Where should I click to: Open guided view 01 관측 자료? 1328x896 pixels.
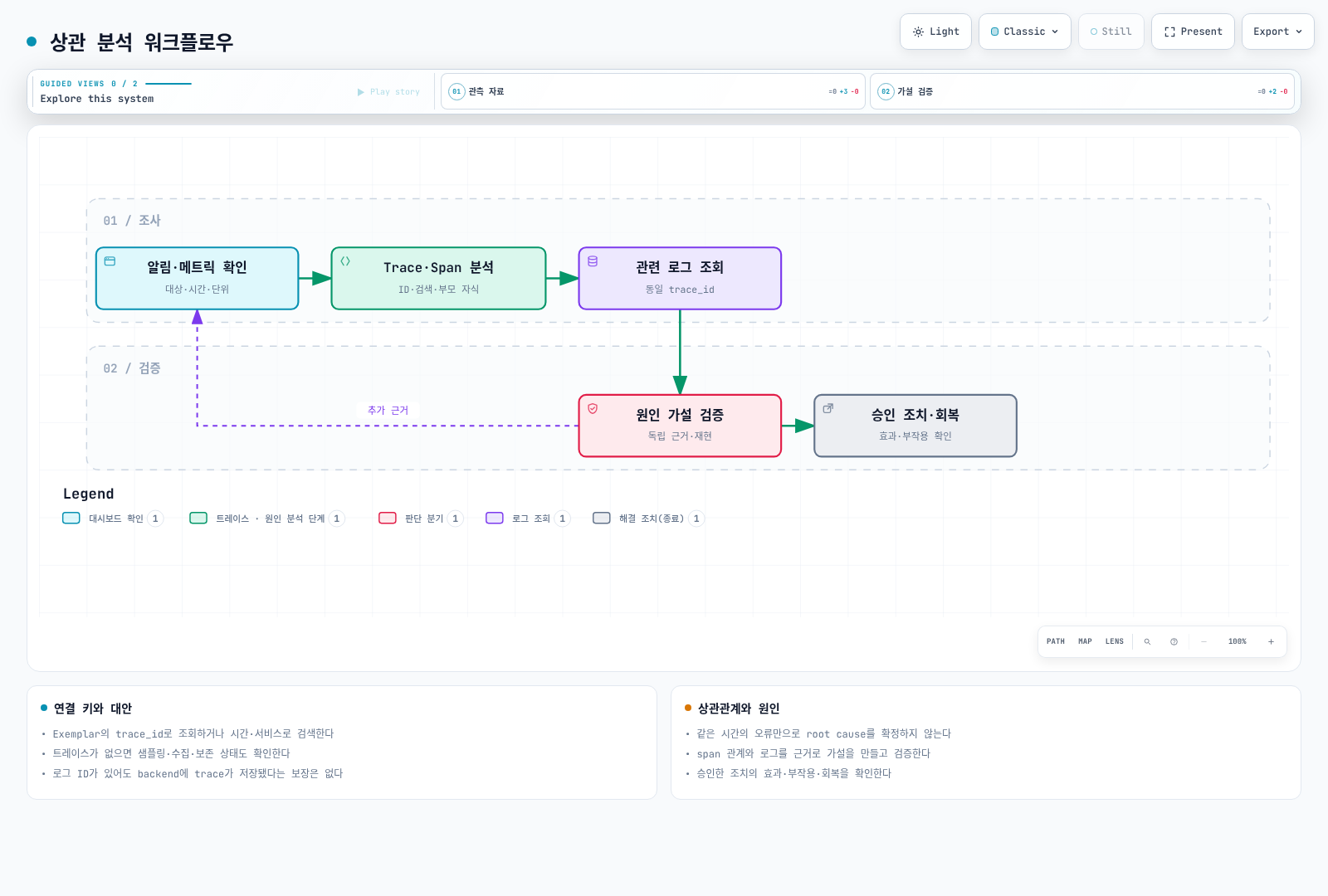[x=653, y=91]
